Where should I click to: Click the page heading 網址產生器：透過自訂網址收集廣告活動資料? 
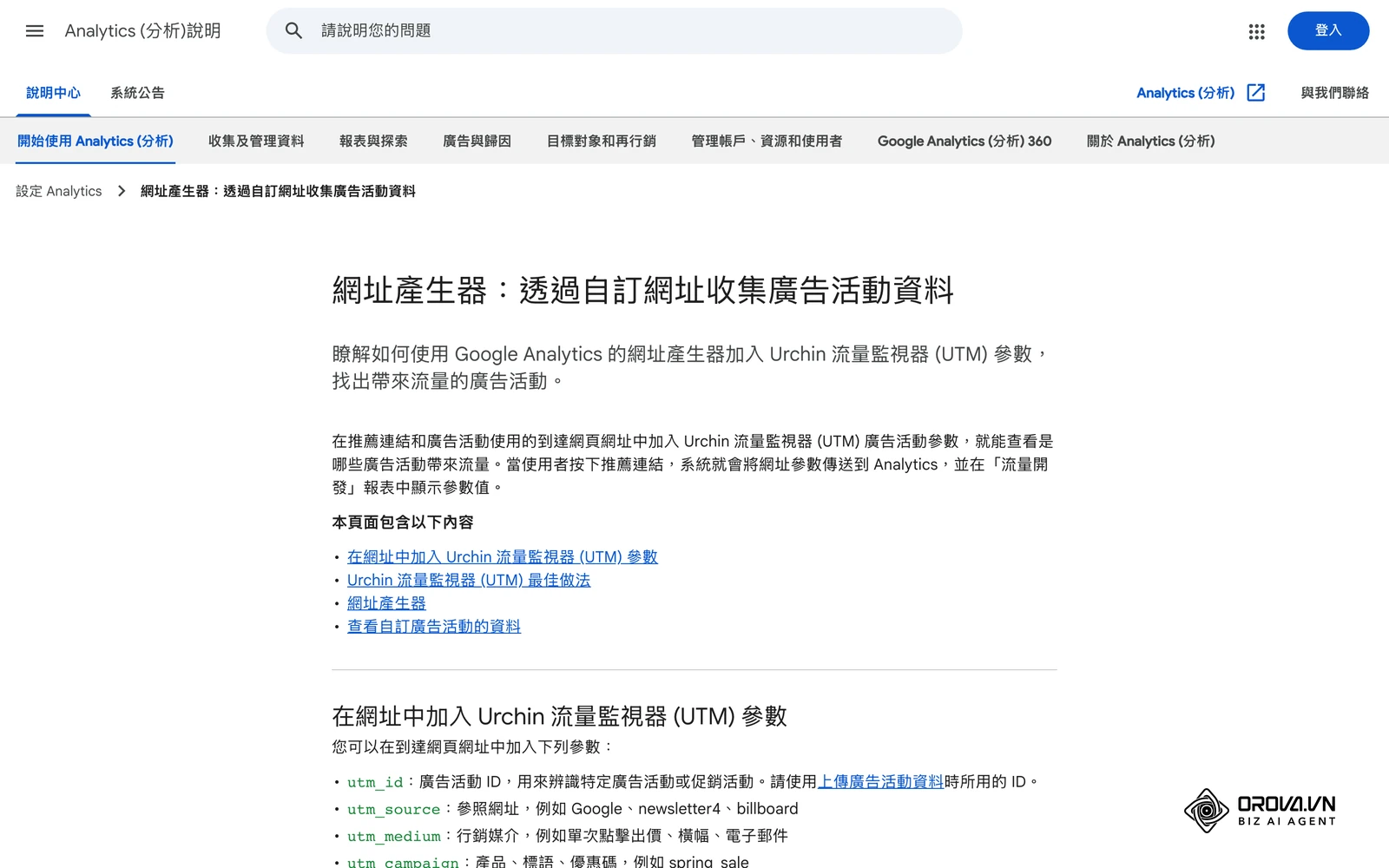[x=643, y=290]
